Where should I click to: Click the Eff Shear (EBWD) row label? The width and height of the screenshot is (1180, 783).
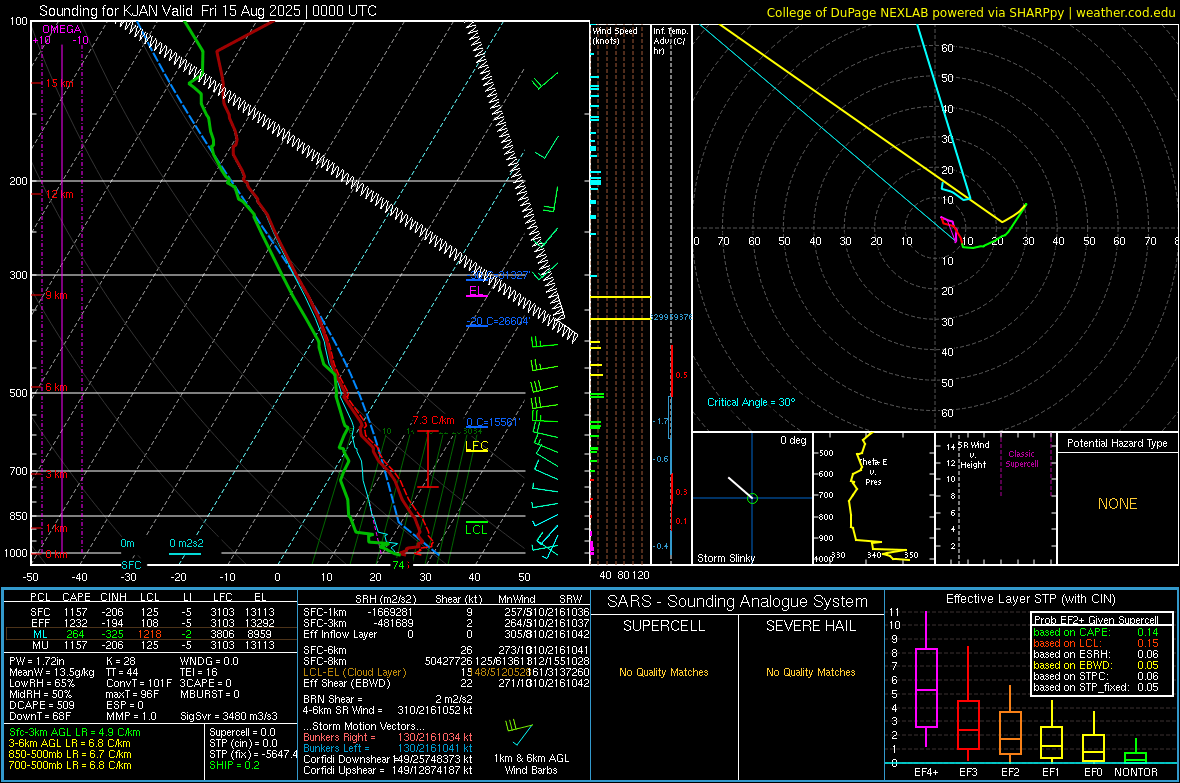[x=347, y=684]
